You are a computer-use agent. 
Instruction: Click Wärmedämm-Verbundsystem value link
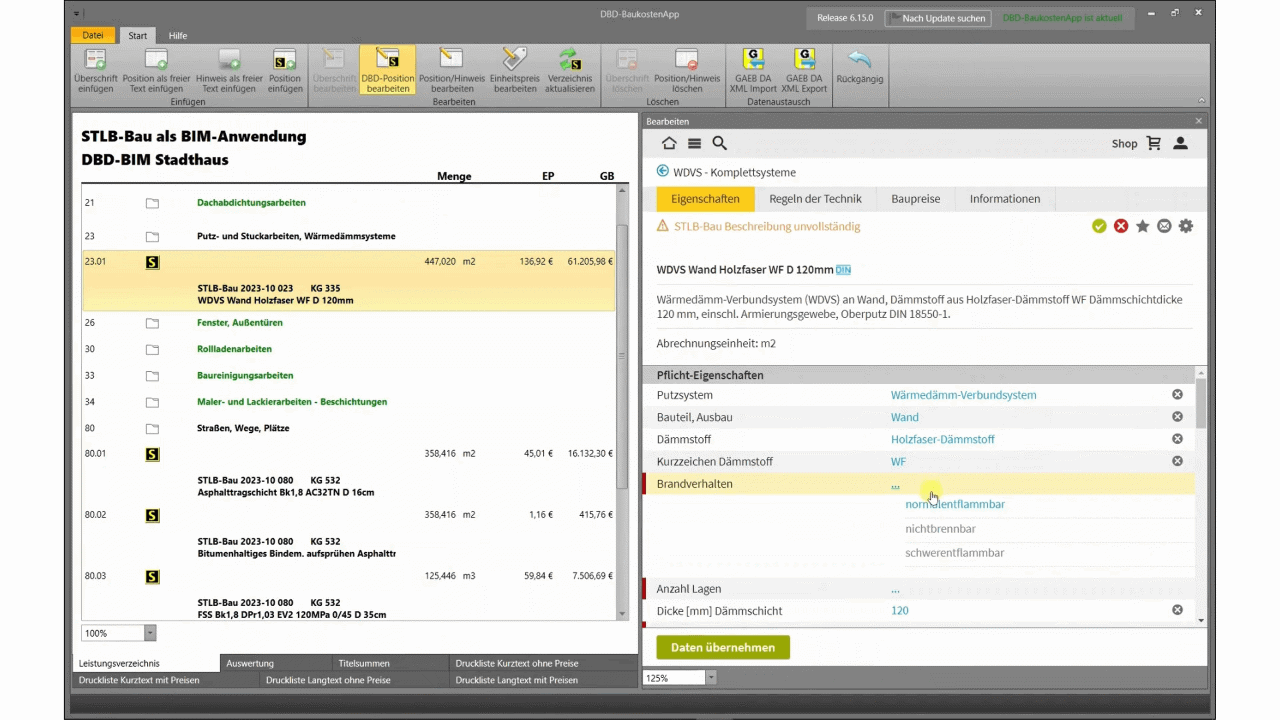coord(963,395)
